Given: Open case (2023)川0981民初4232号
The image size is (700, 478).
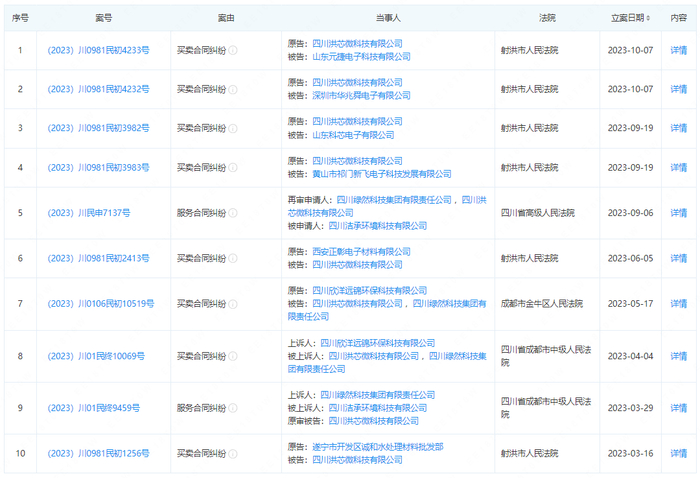Looking at the screenshot, I should (98, 89).
